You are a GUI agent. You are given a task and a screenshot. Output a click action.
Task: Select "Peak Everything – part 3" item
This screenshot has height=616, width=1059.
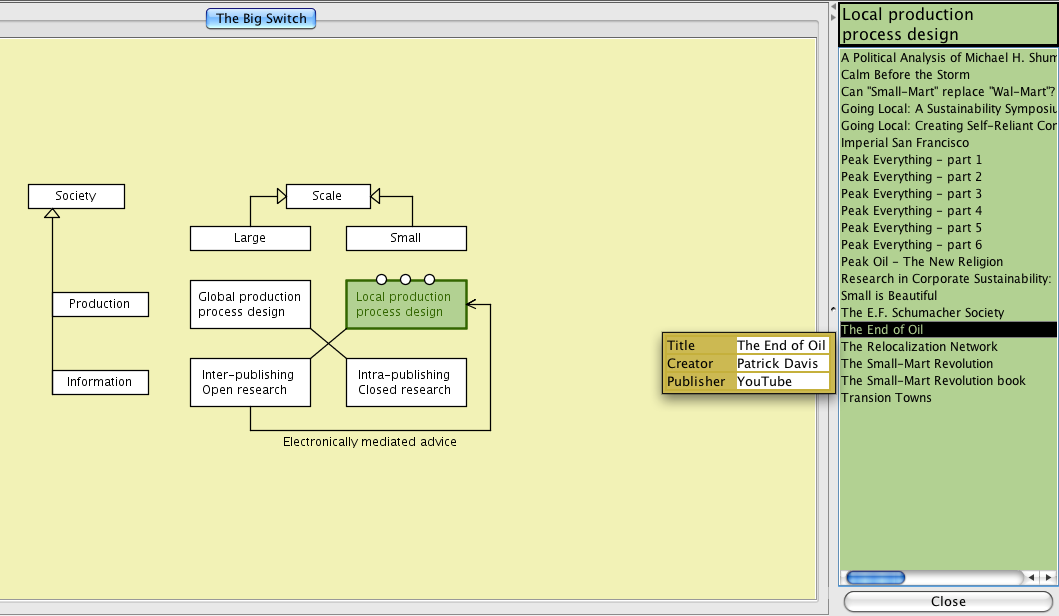(x=911, y=194)
